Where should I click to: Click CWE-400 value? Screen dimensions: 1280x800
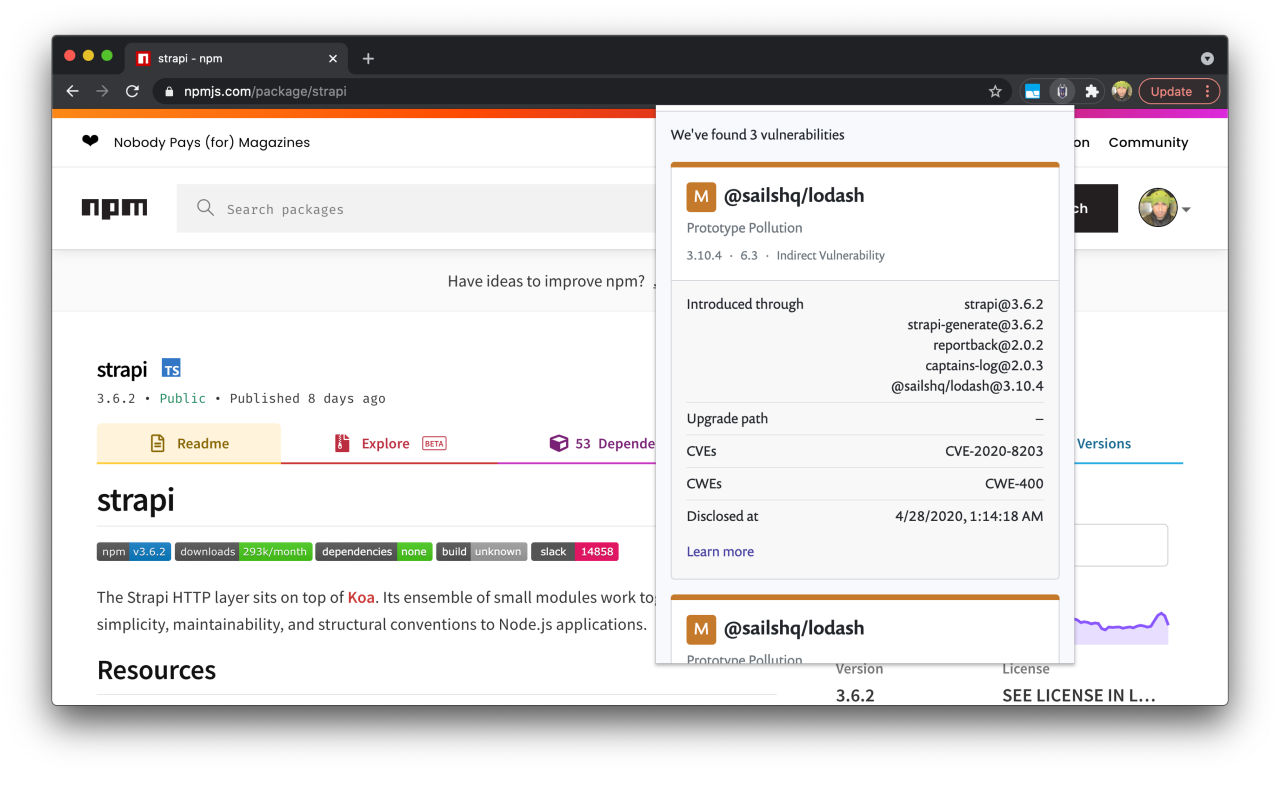(1014, 483)
